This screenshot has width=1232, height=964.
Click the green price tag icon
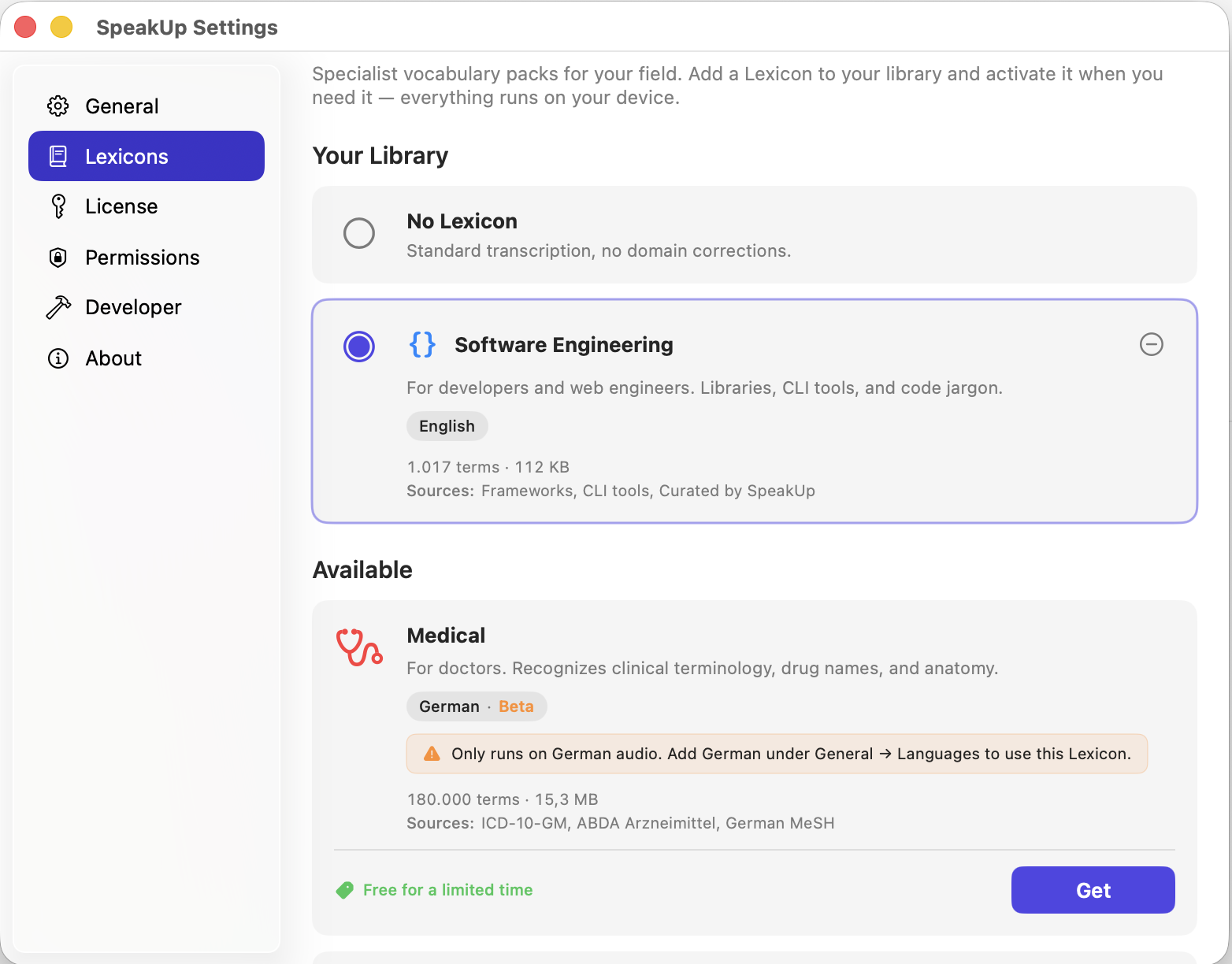344,890
